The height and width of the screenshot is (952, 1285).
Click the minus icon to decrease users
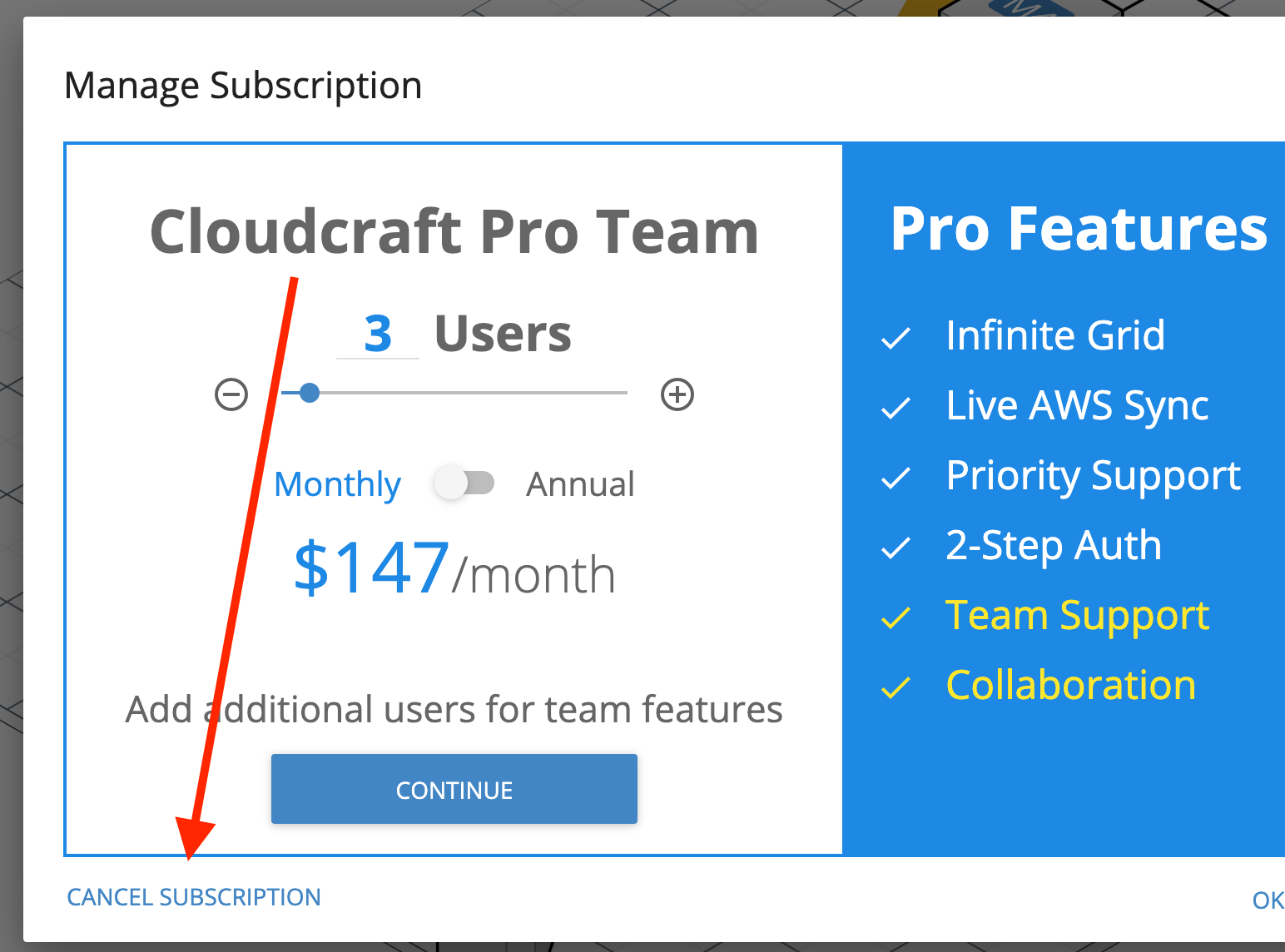(231, 394)
